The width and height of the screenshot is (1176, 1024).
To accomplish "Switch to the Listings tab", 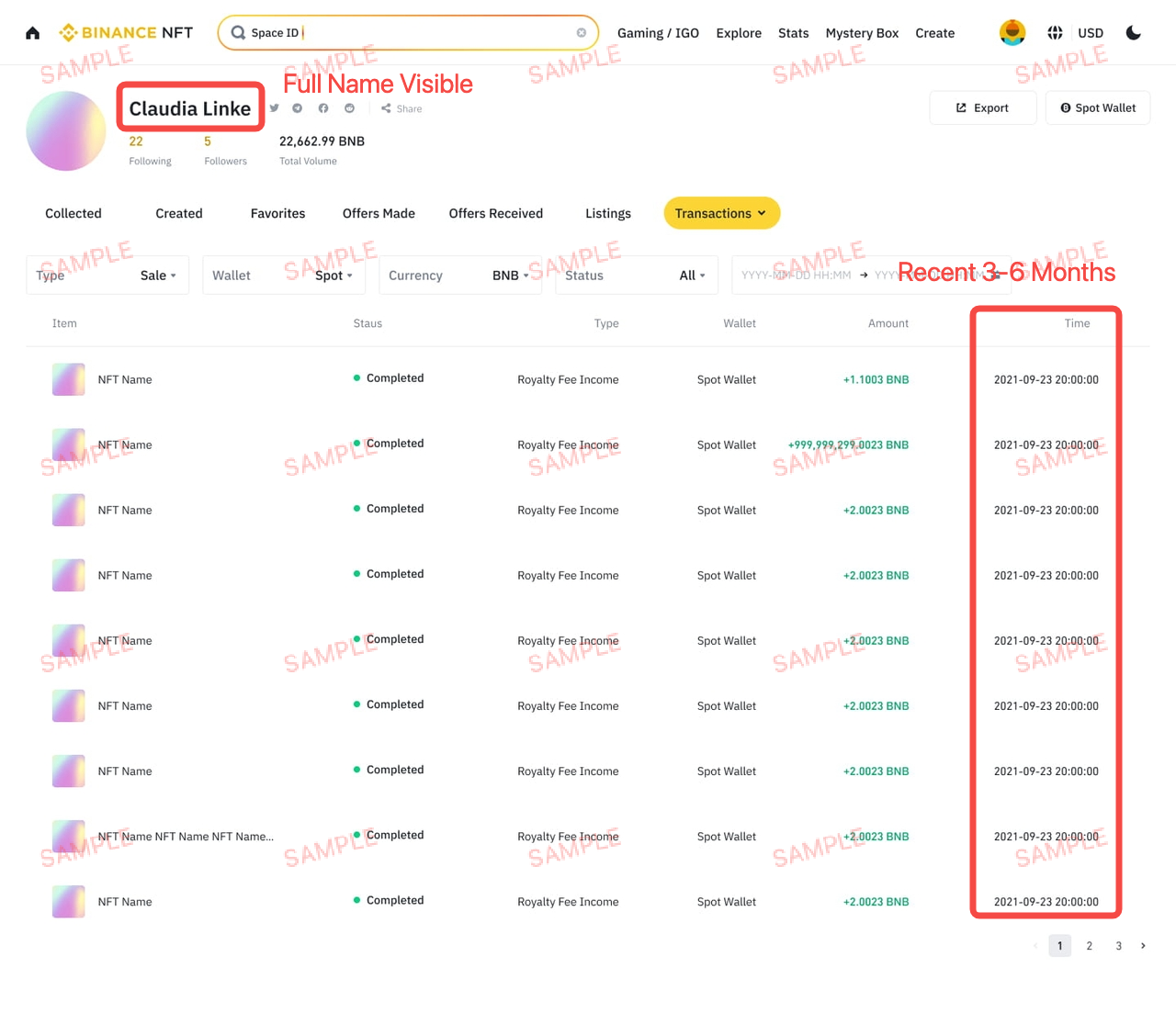I will [x=608, y=213].
